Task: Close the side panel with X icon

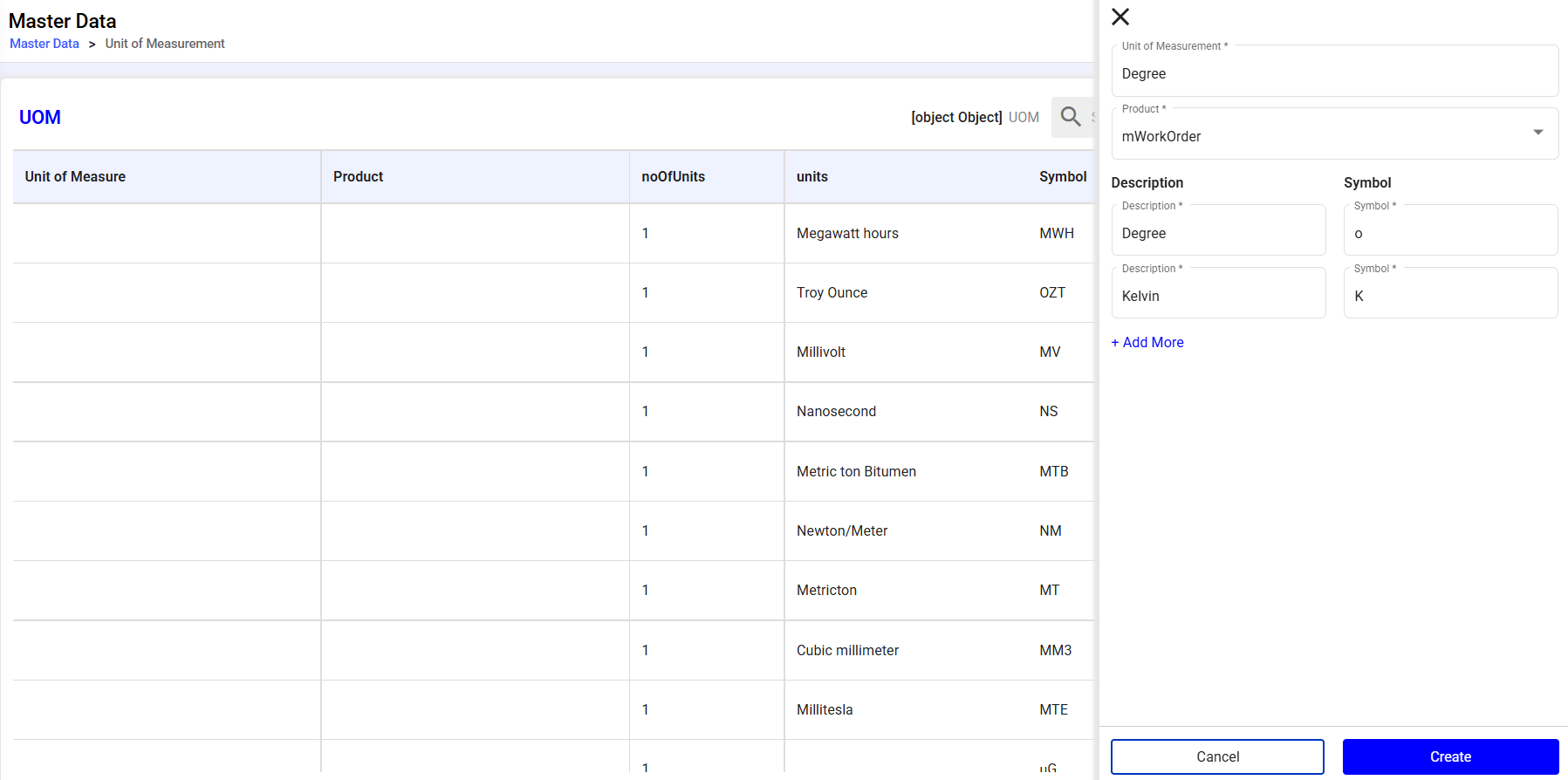Action: (x=1120, y=17)
